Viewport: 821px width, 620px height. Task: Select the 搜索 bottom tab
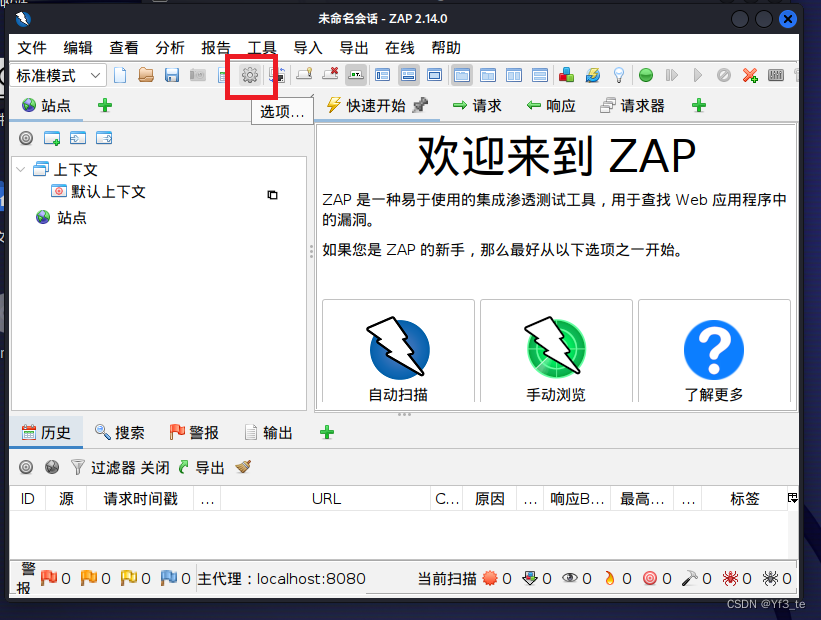tap(119, 433)
